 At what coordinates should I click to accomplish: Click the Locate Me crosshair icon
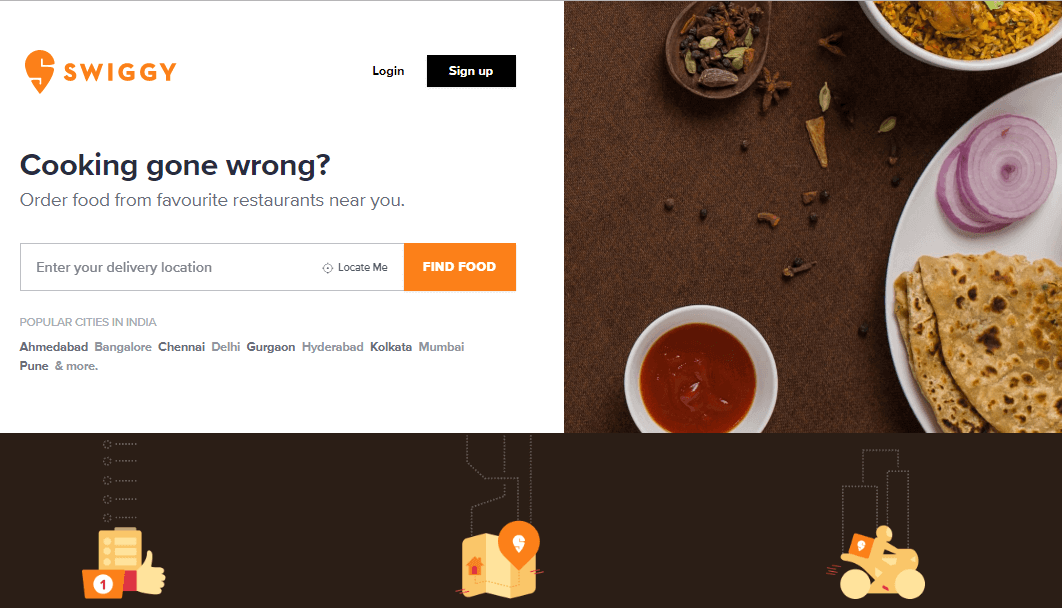[327, 268]
